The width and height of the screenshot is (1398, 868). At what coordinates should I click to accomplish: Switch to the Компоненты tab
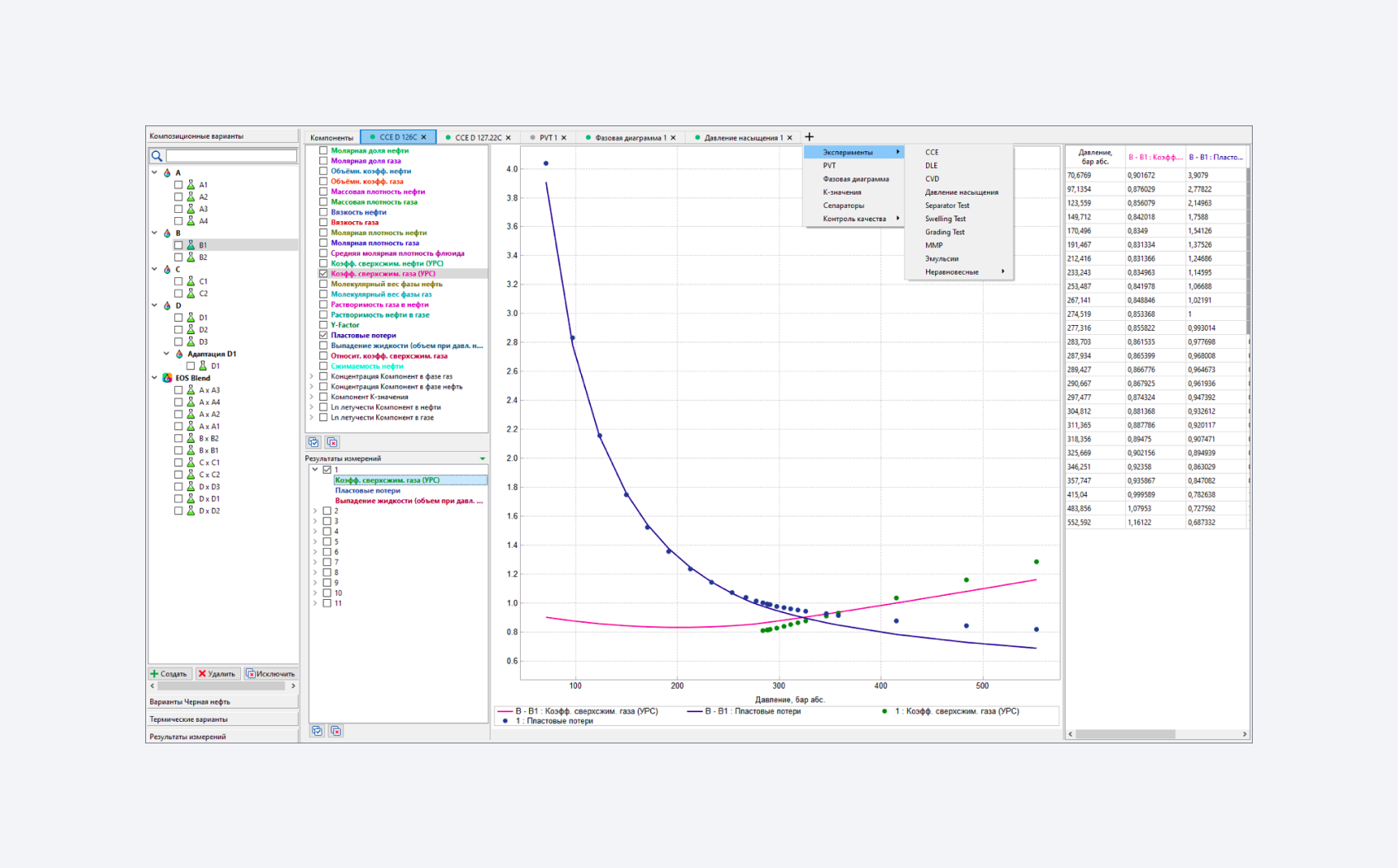[332, 138]
